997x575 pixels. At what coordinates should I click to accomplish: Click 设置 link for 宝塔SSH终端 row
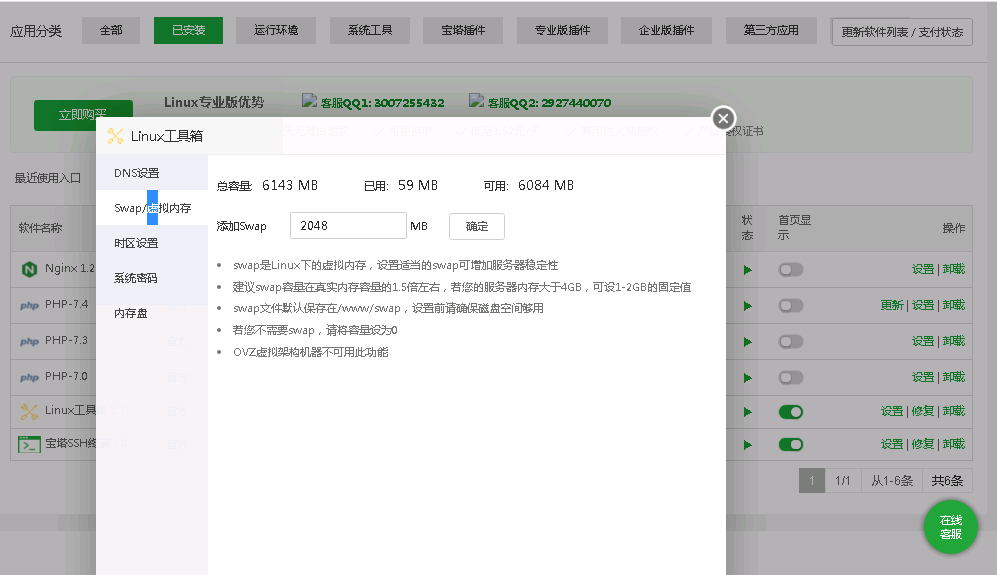point(892,445)
